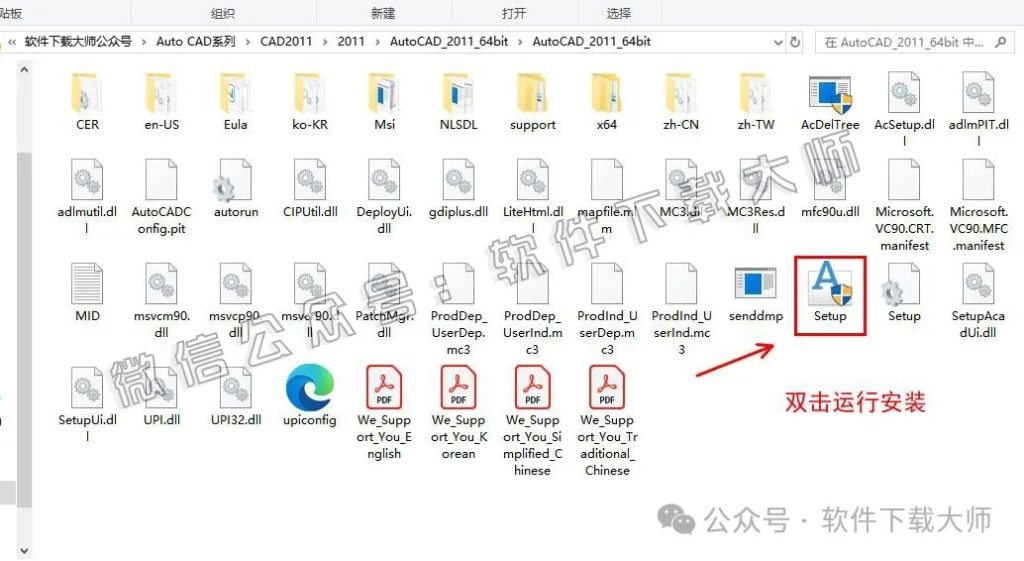Open the address bar history dropdown
Screen dimensions: 1024x561
pos(778,42)
